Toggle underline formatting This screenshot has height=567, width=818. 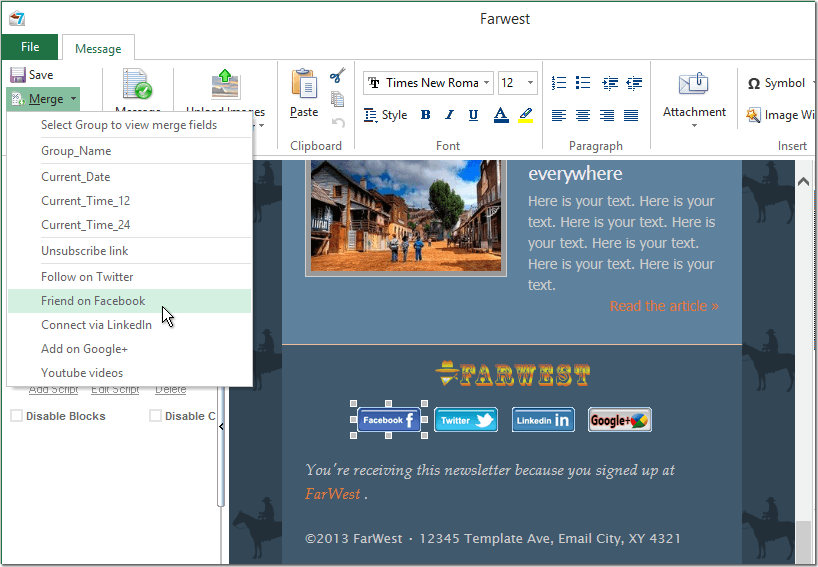click(473, 115)
